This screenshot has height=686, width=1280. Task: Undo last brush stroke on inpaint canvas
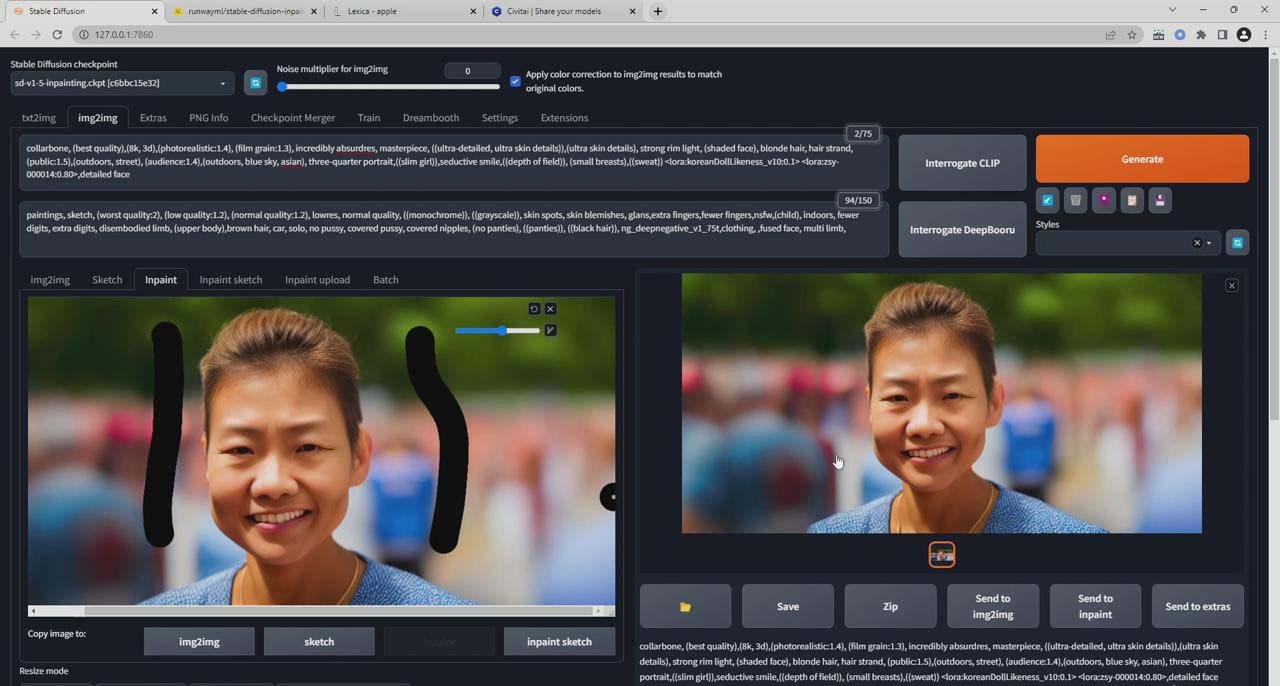pos(534,308)
